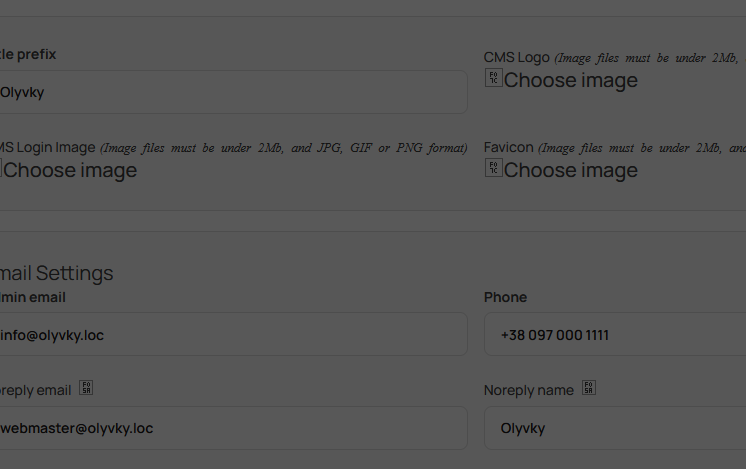
Task: Click the Email Settings section heading
Action: pos(57,273)
